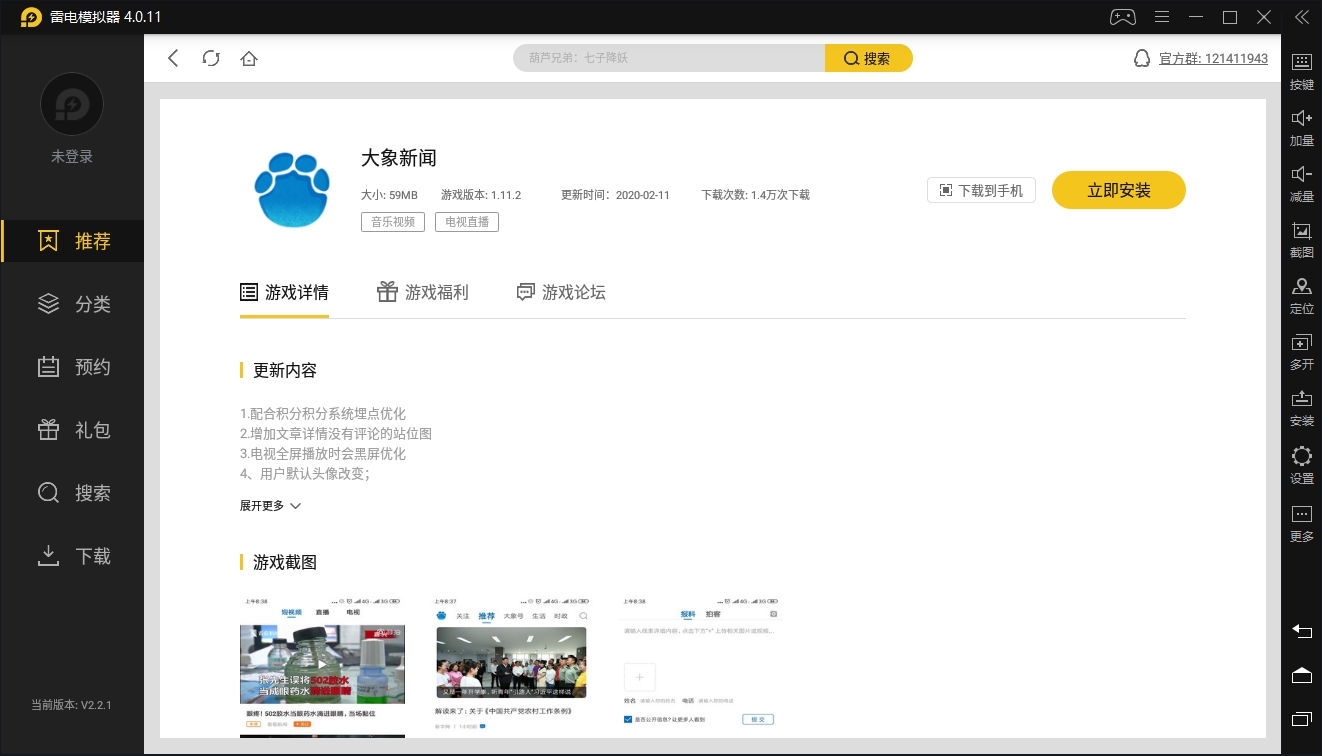Click the line 3.电视全屏播放时会黑屏优化
The width and height of the screenshot is (1322, 756).
click(323, 453)
